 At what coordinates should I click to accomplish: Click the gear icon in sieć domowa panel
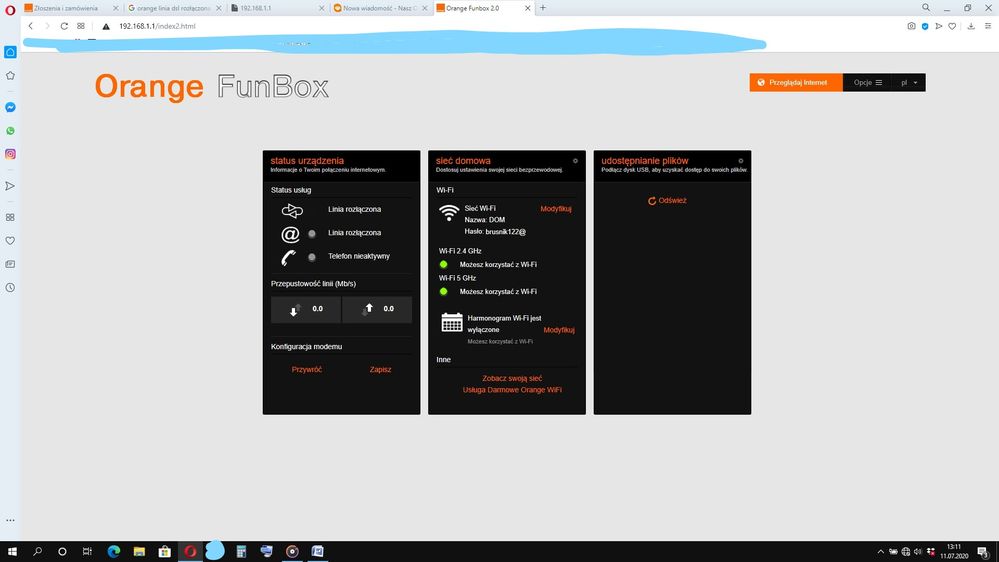pyautogui.click(x=575, y=160)
